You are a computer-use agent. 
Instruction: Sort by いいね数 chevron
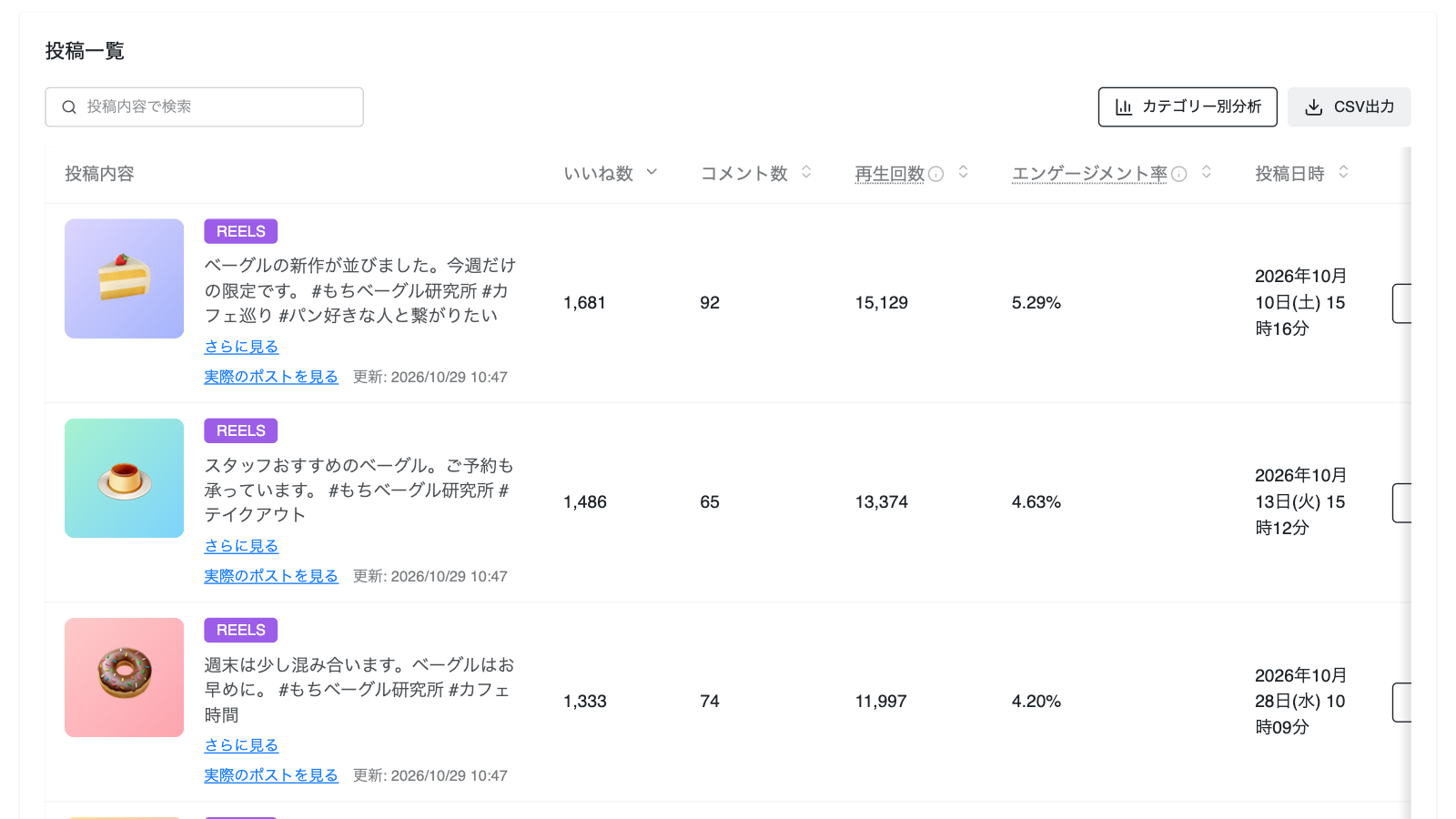pyautogui.click(x=652, y=172)
